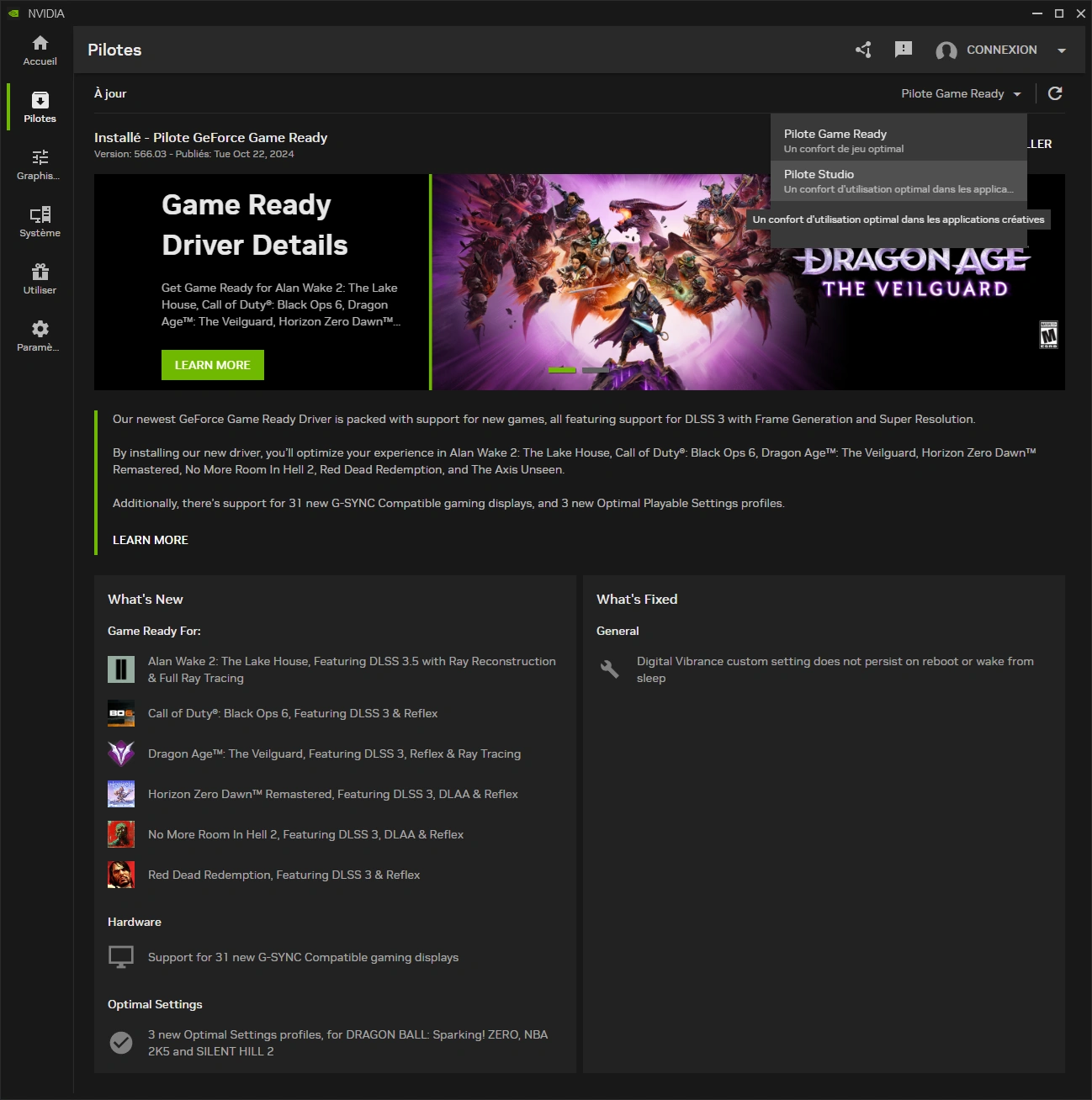This screenshot has height=1100, width=1092.
Task: Click the 'Game Ready Driver Details' banner title
Action: tap(255, 225)
